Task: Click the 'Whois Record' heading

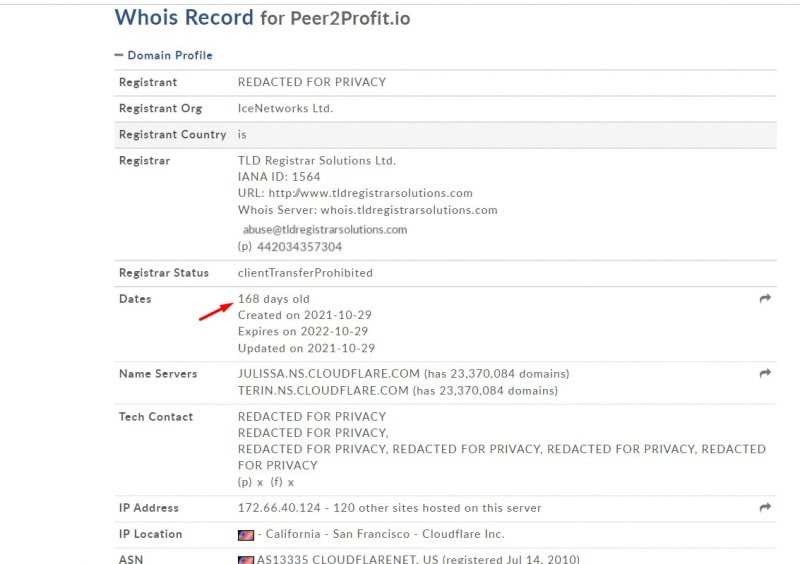Action: tap(184, 18)
